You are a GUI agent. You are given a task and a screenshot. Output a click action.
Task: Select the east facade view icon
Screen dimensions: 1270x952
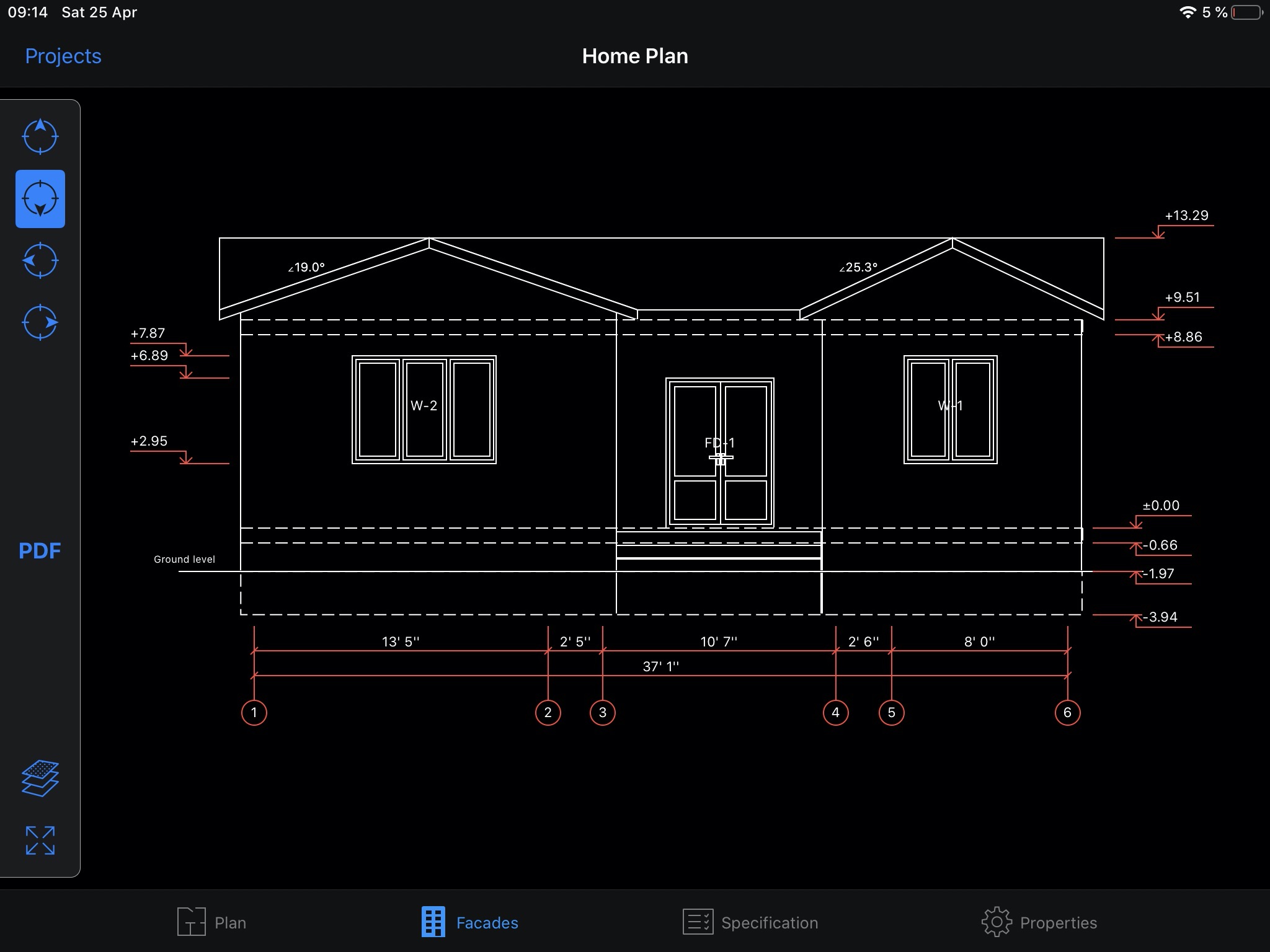(40, 322)
